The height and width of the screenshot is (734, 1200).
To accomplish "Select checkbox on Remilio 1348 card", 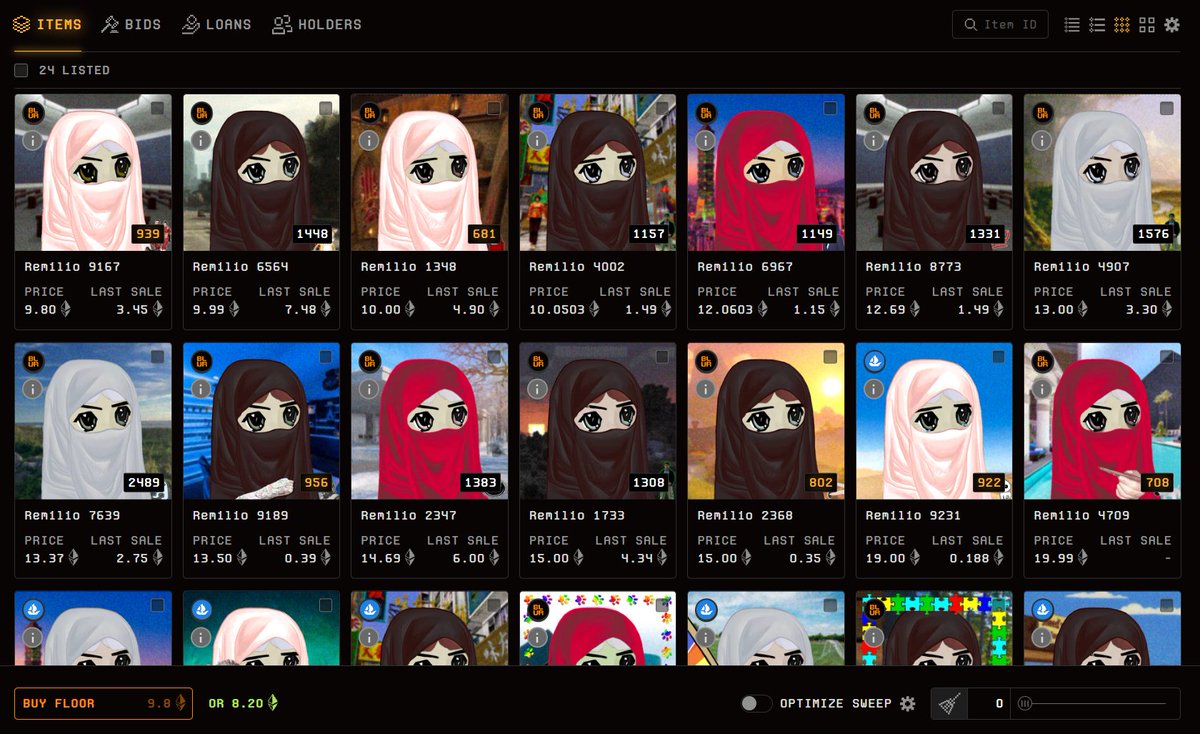I will click(494, 108).
